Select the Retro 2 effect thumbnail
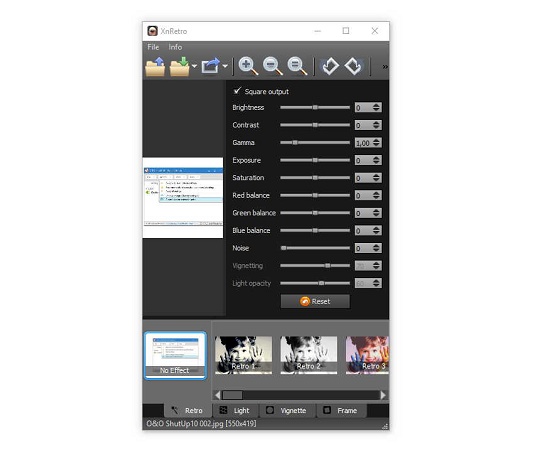This screenshot has height=452, width=550. 309,355
